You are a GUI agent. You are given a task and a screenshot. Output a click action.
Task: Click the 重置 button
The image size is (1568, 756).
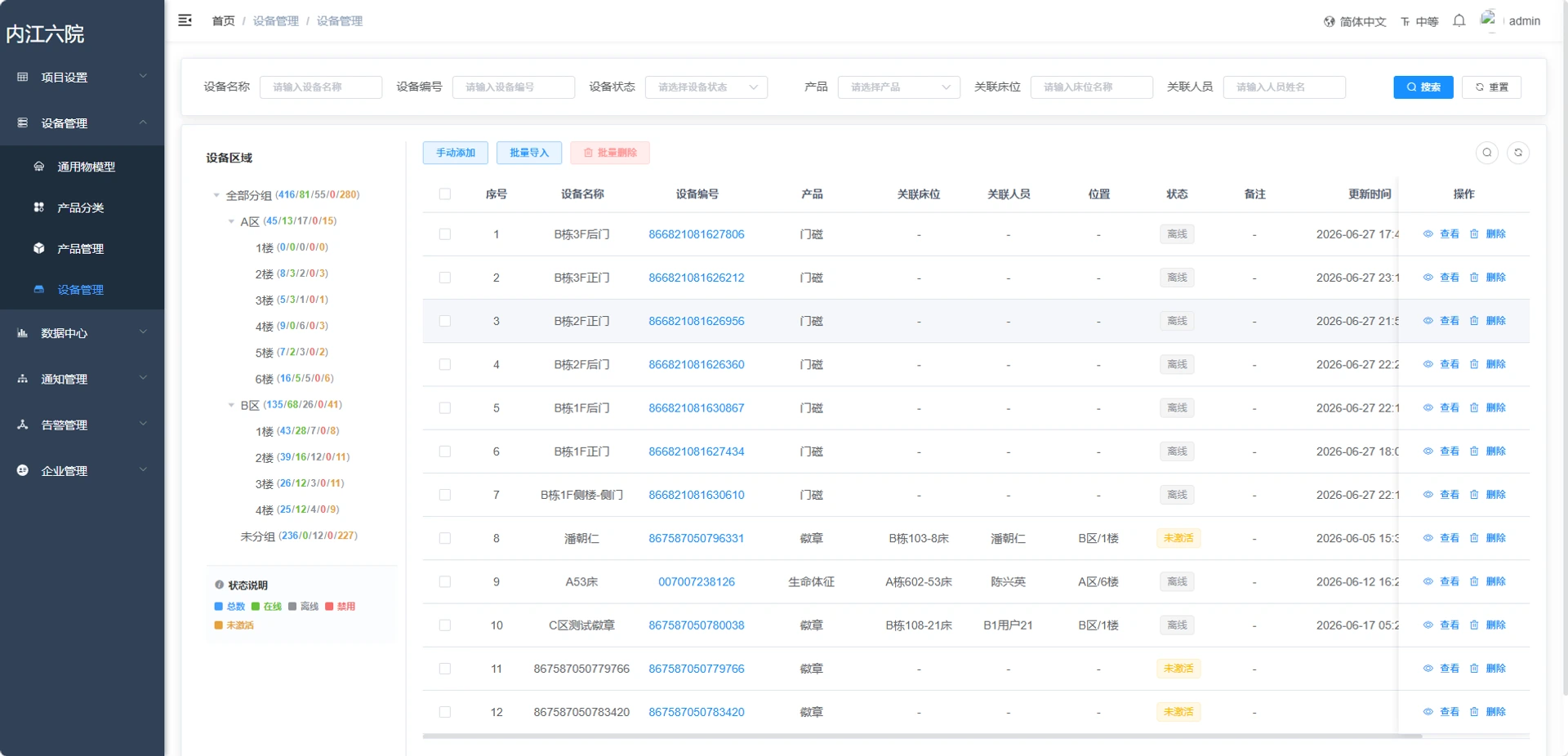coord(1492,87)
